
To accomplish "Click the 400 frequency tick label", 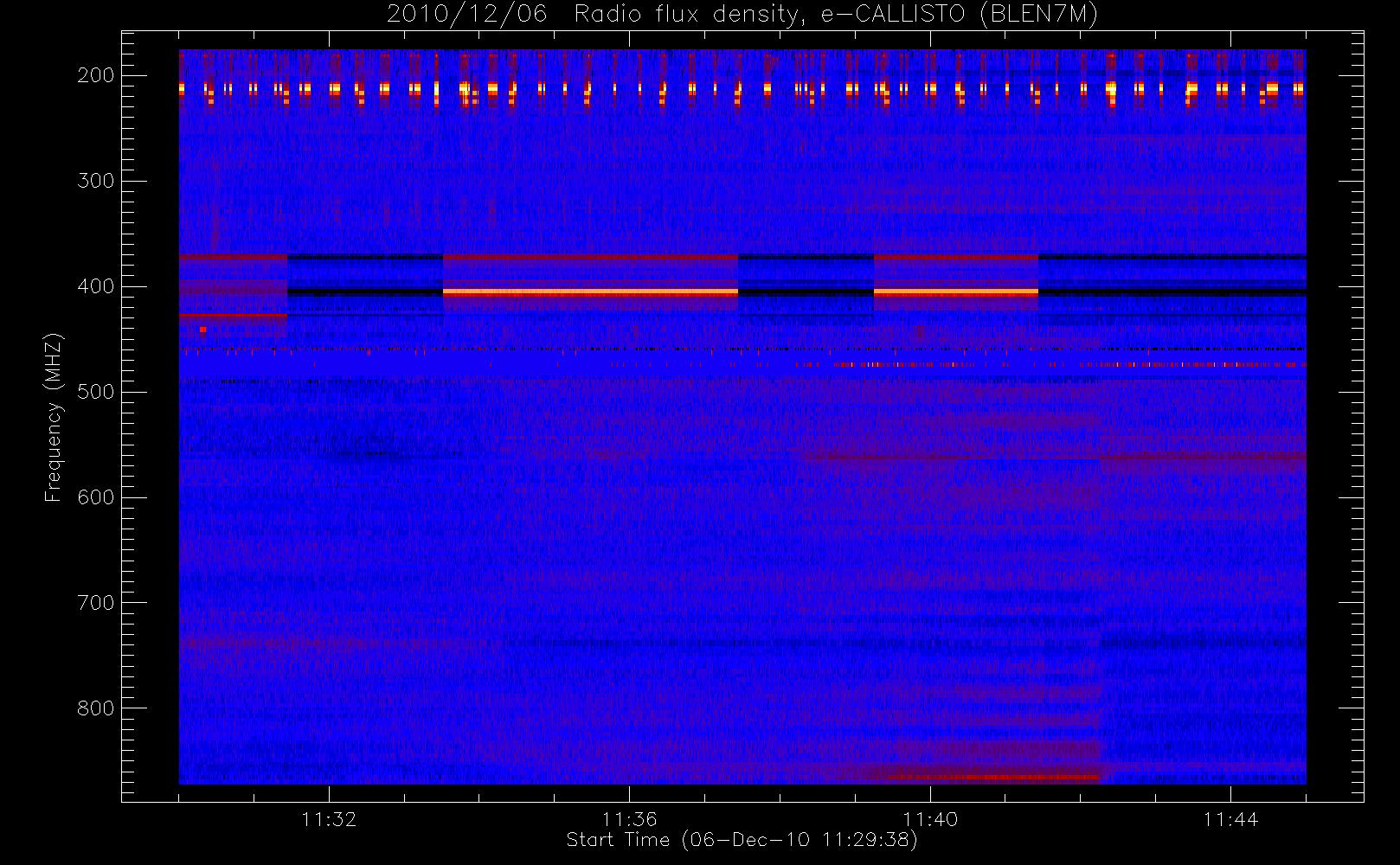I will coord(95,286).
